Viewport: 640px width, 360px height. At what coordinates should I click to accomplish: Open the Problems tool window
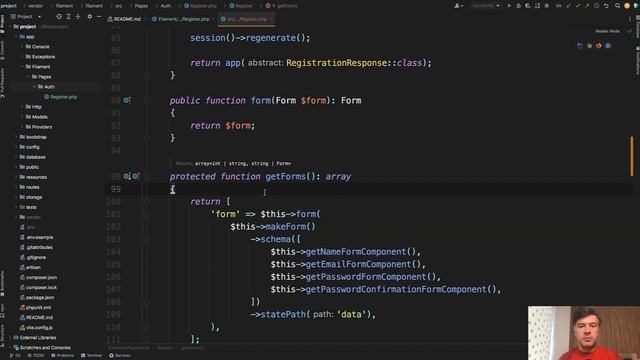[x=62, y=356]
